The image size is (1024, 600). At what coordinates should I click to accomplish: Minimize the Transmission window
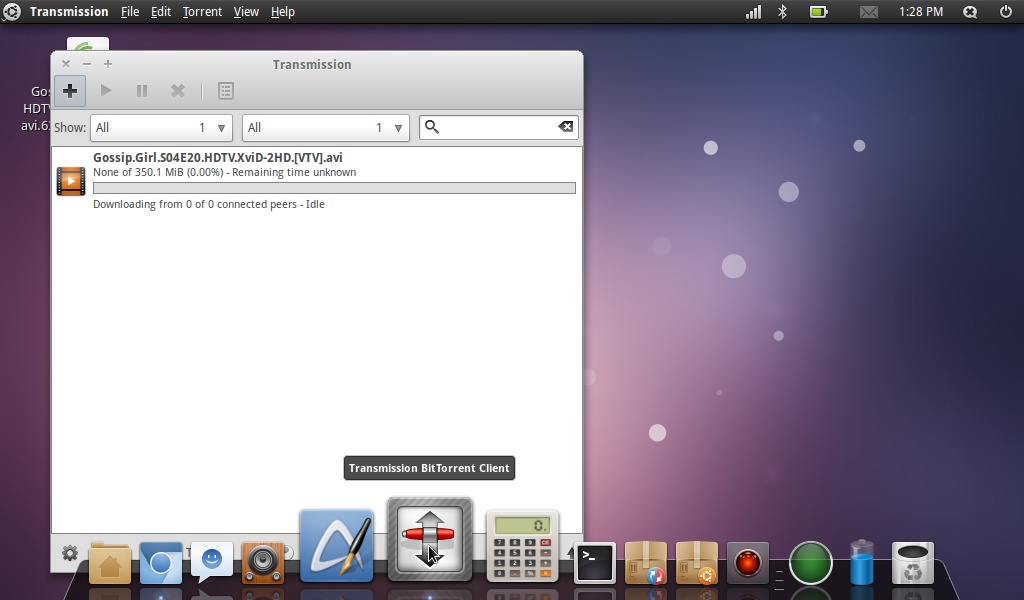(87, 64)
